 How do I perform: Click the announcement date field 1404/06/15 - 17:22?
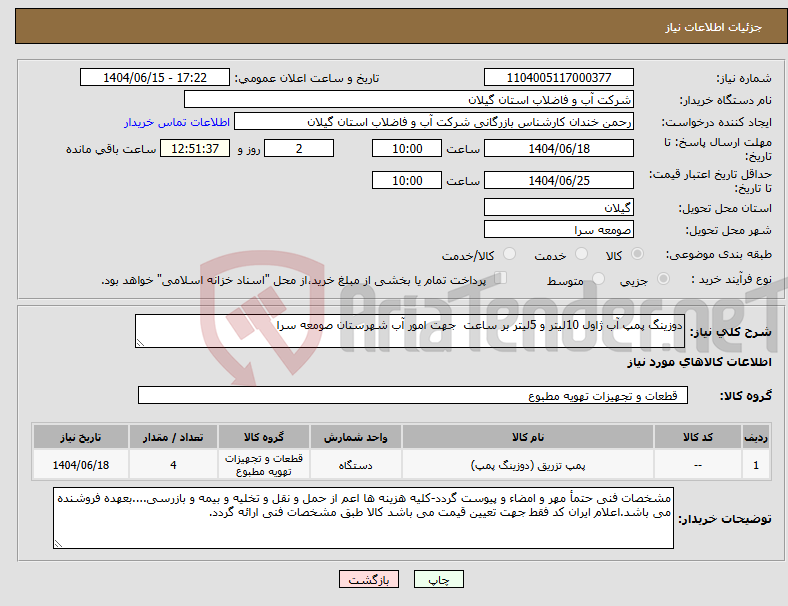point(155,77)
